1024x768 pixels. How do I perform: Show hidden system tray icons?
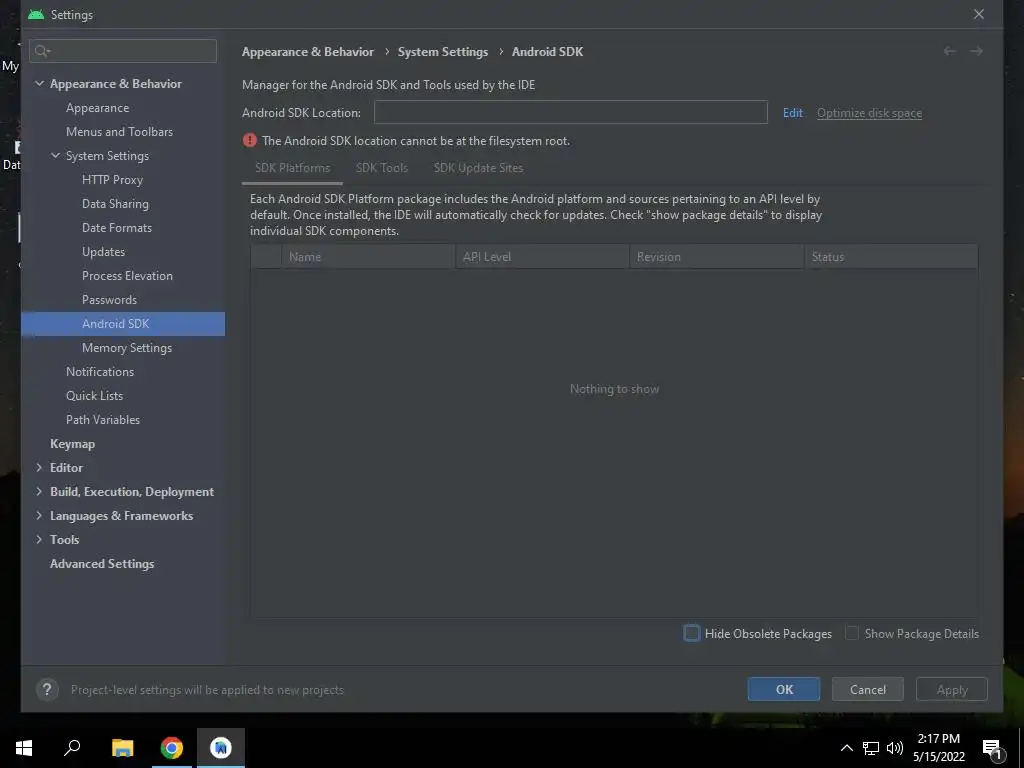click(x=846, y=748)
